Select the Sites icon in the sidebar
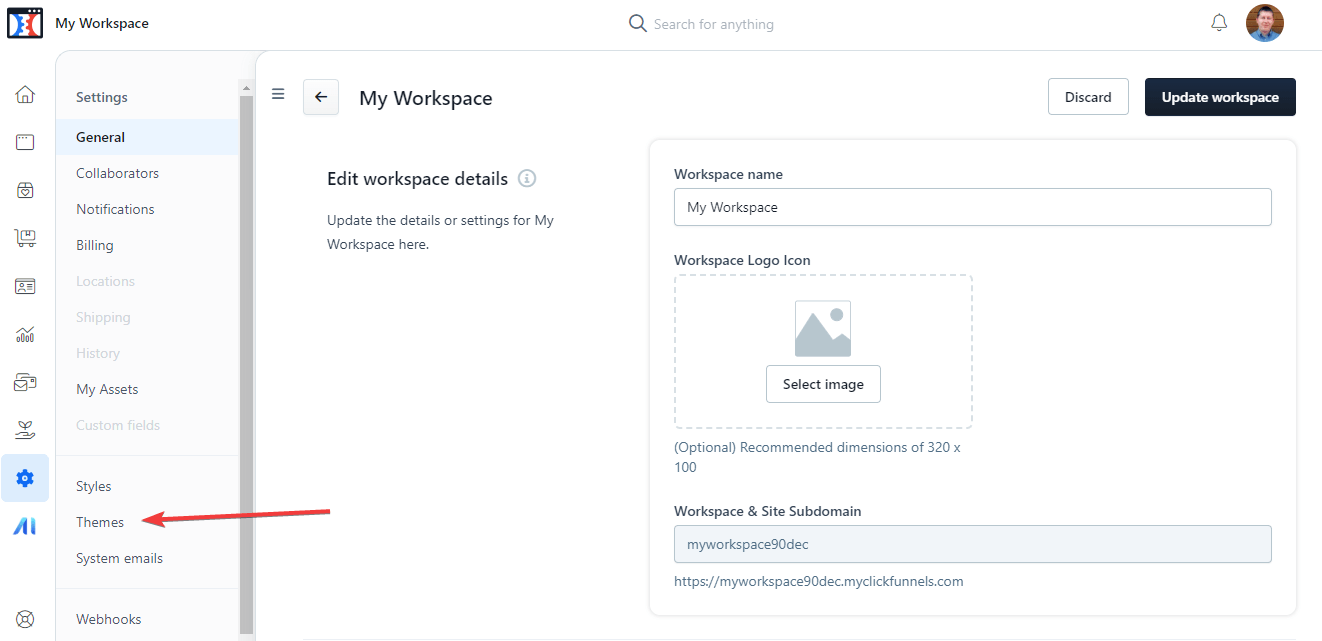The image size is (1322, 641). 25,141
